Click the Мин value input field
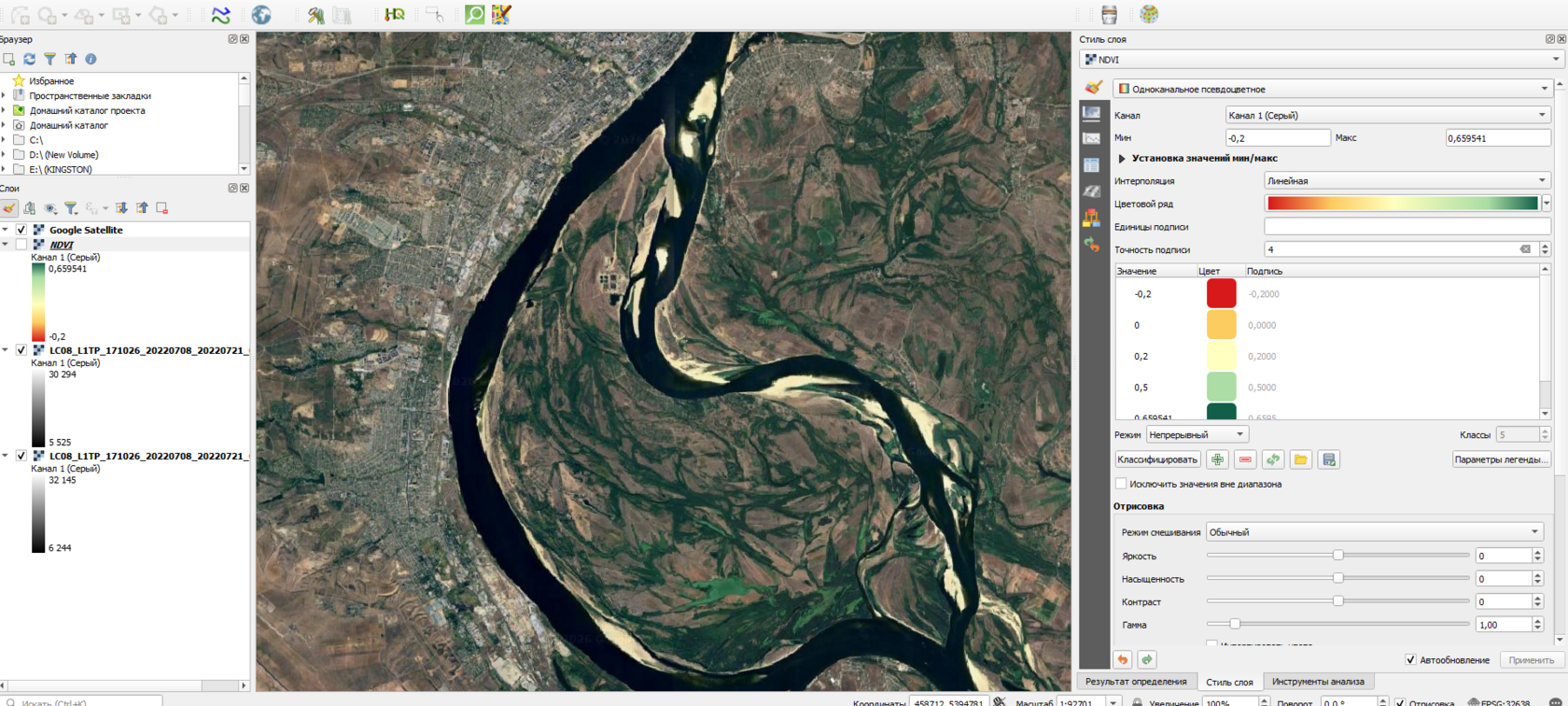The width and height of the screenshot is (1568, 706). [1278, 138]
